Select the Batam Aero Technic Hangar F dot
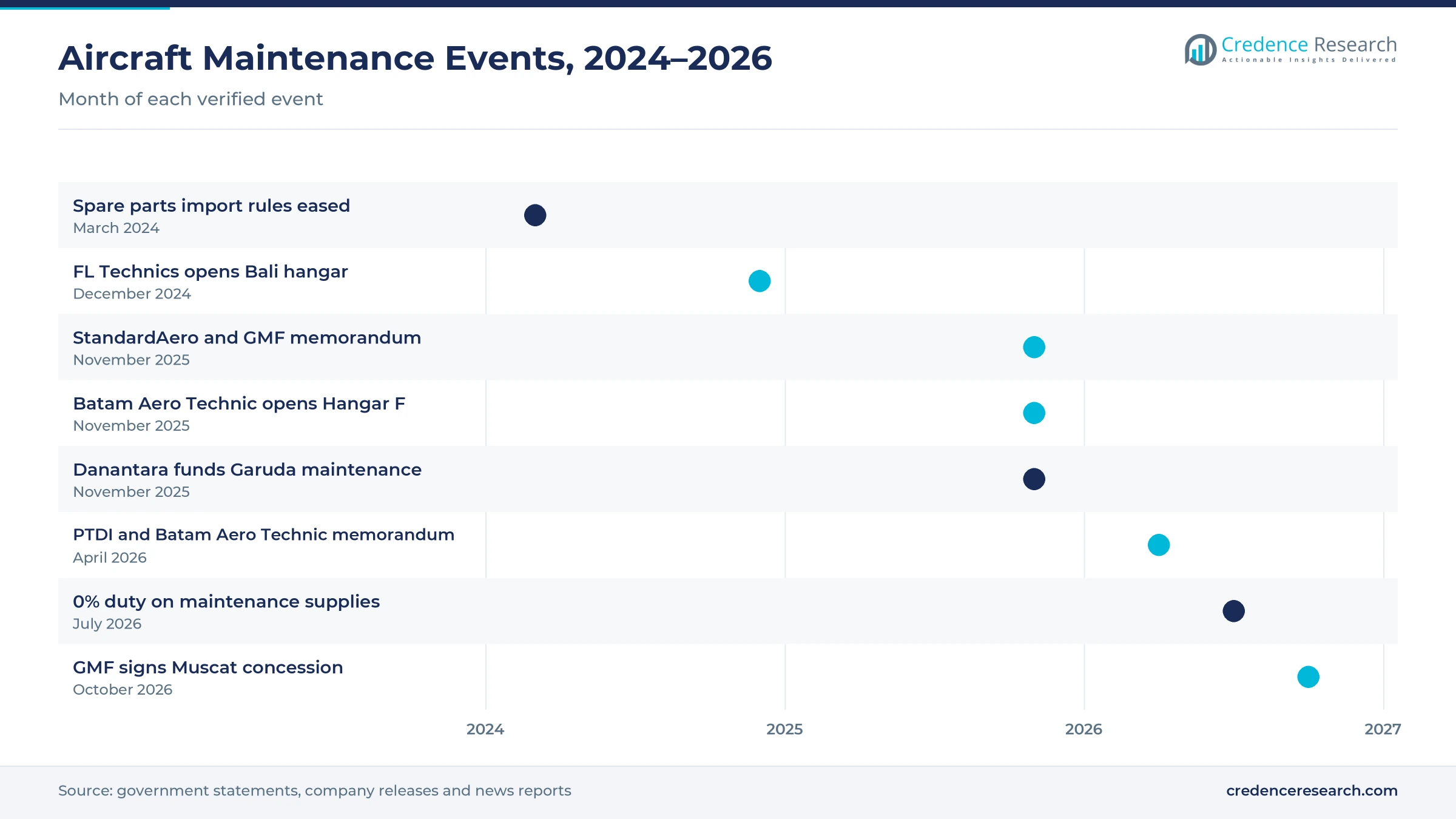 coord(1034,413)
